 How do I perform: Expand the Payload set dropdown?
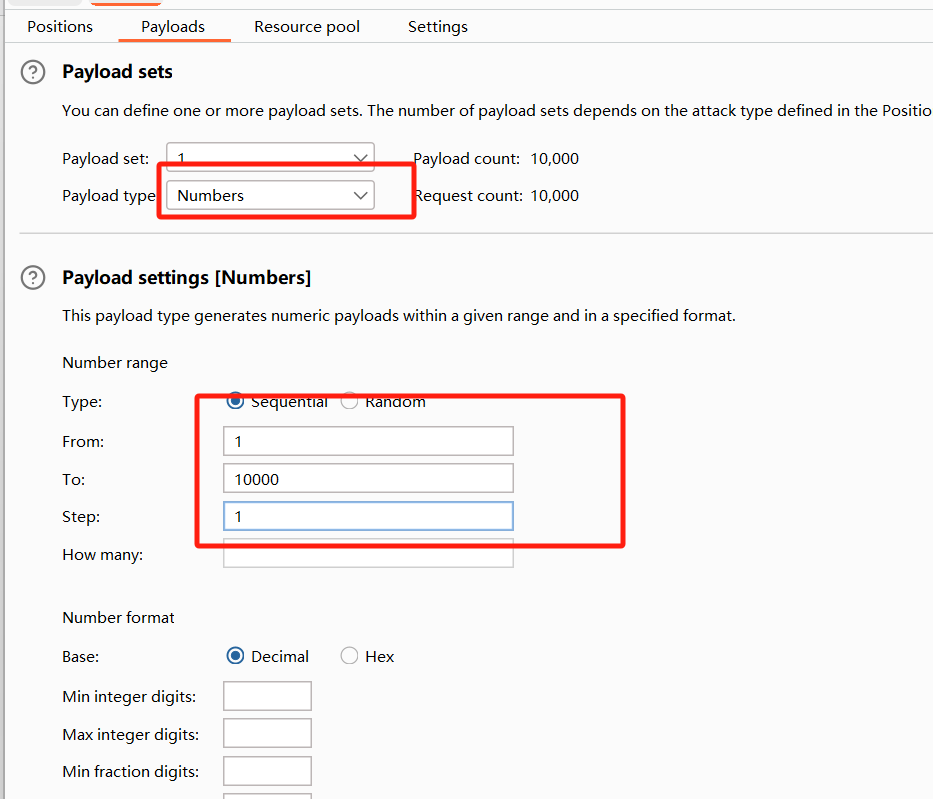(x=270, y=158)
